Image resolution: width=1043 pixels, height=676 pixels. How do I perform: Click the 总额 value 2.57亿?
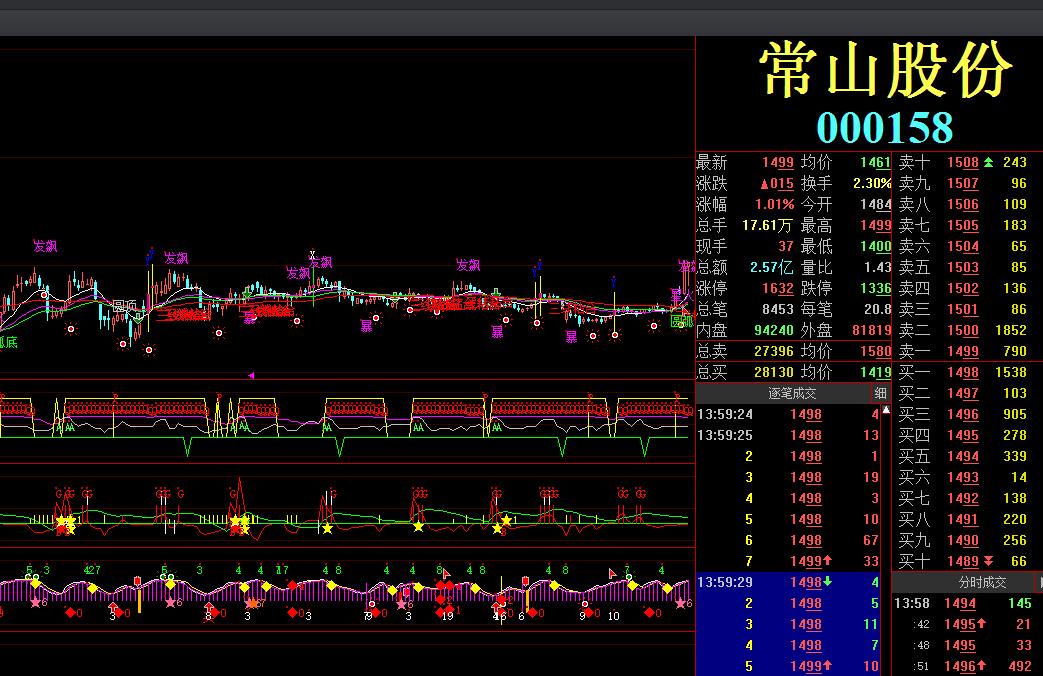771,267
